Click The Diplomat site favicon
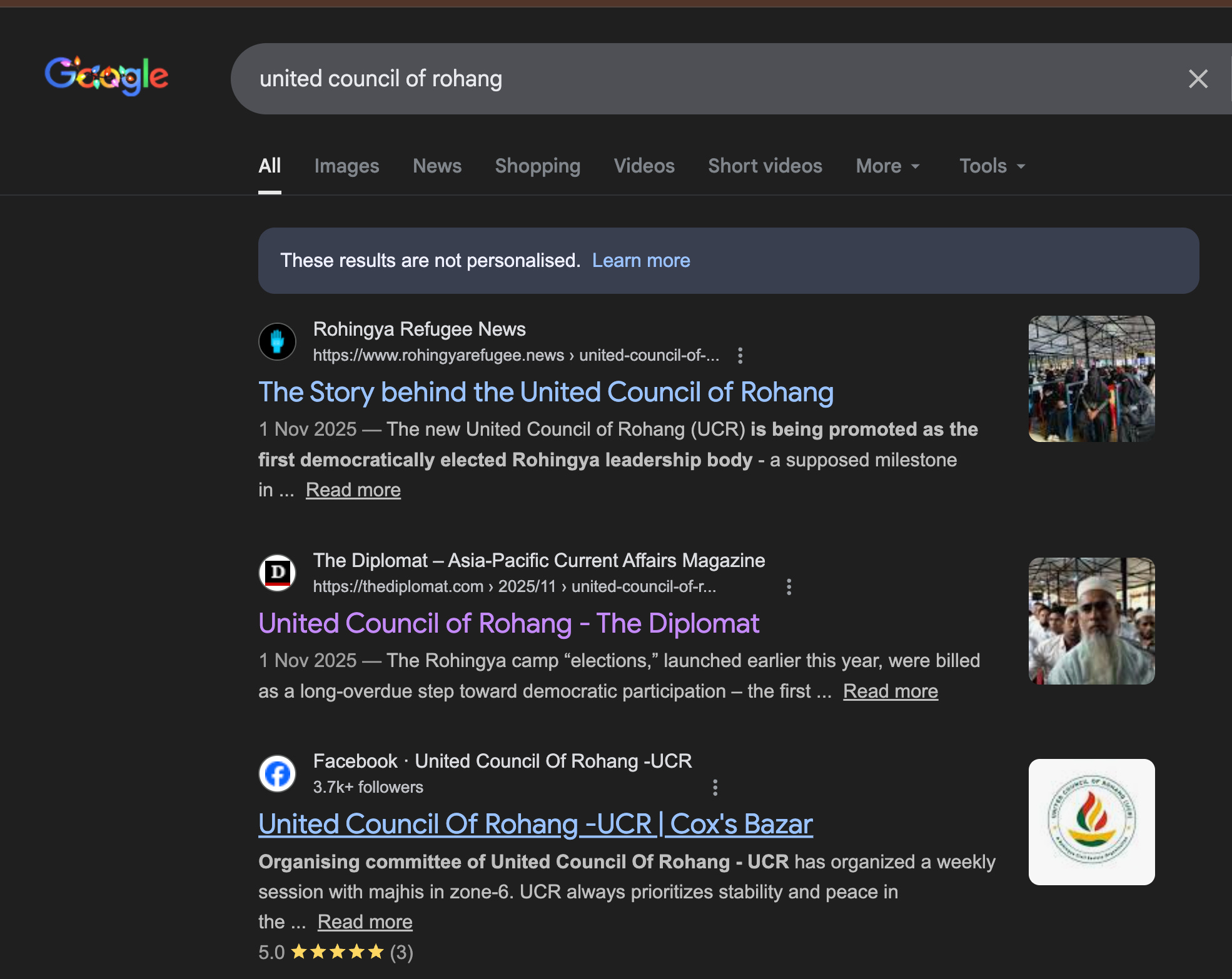This screenshot has width=1232, height=979. (277, 573)
